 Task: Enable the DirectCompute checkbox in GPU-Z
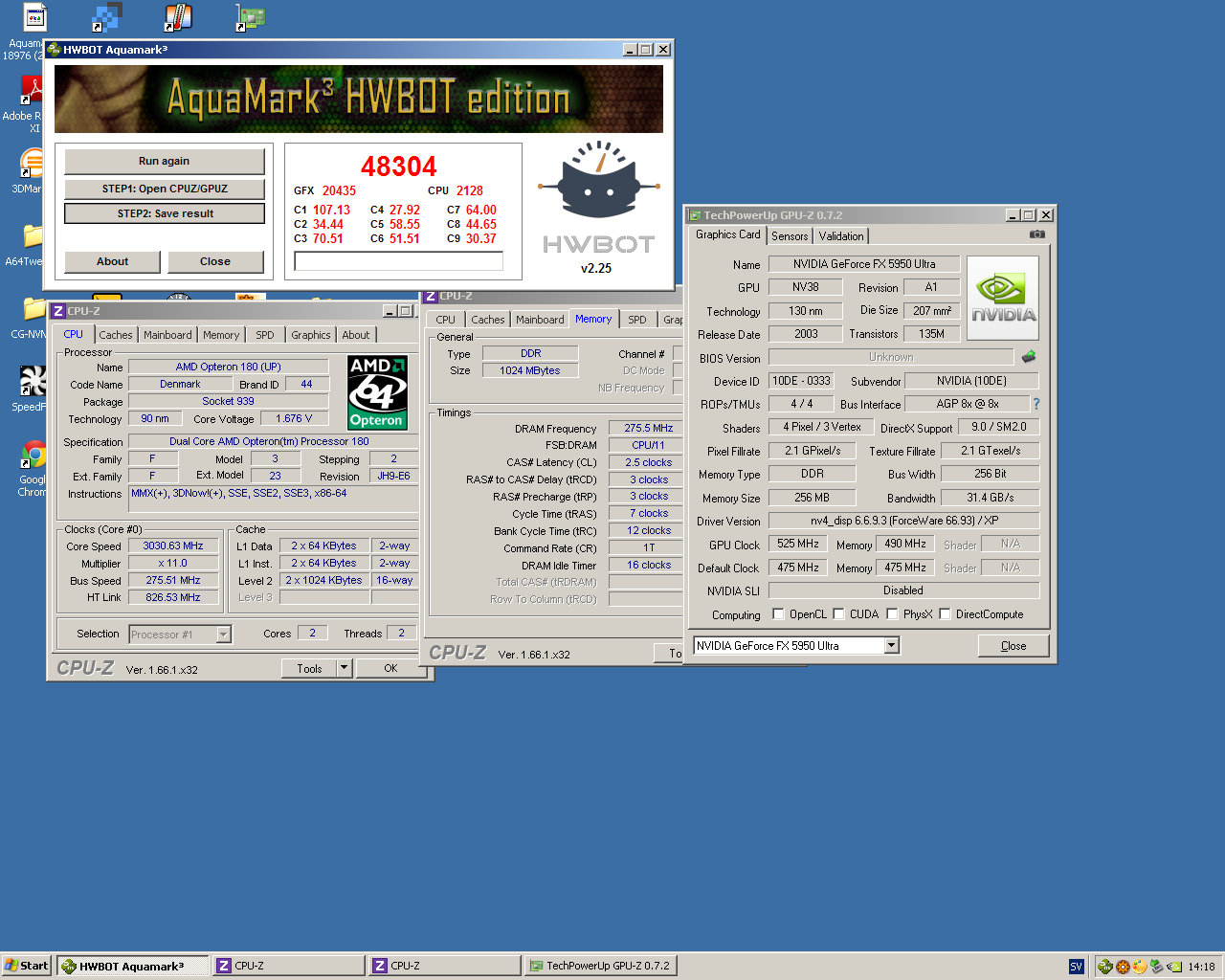[945, 614]
